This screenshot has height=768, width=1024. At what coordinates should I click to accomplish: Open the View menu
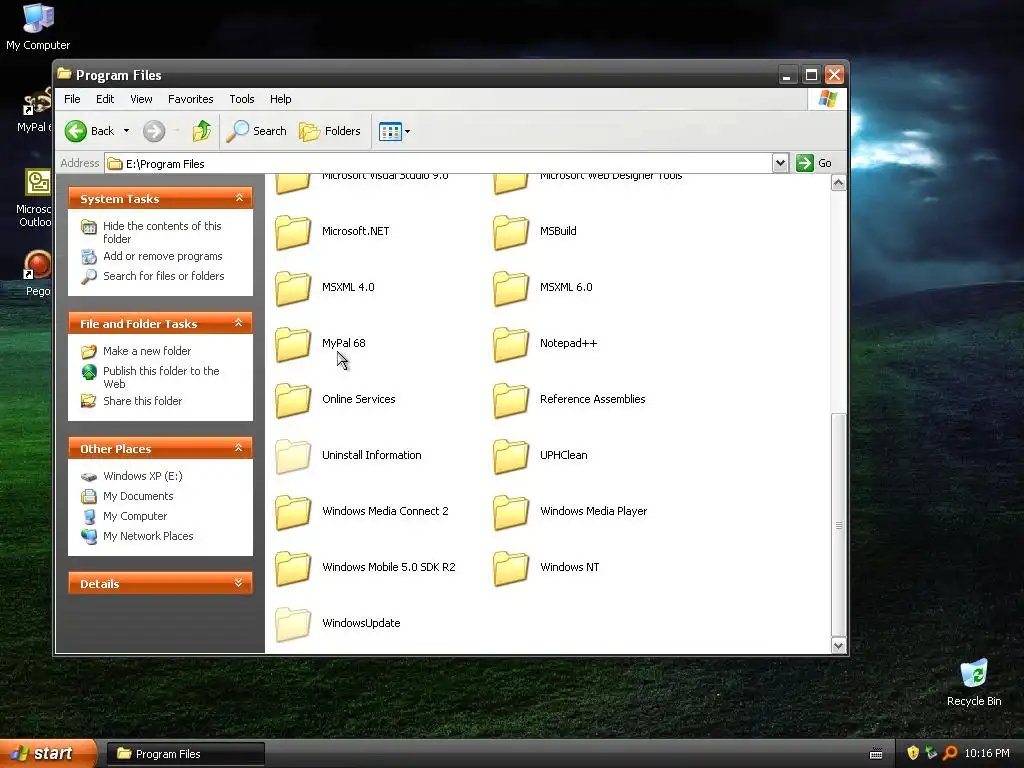click(x=141, y=99)
